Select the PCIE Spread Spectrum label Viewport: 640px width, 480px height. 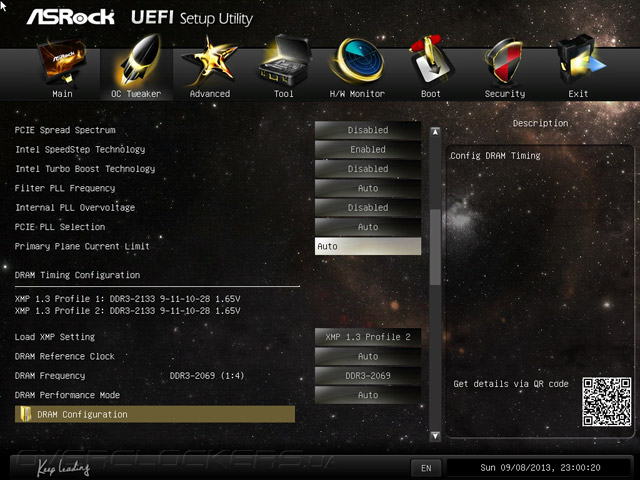pyautogui.click(x=65, y=130)
